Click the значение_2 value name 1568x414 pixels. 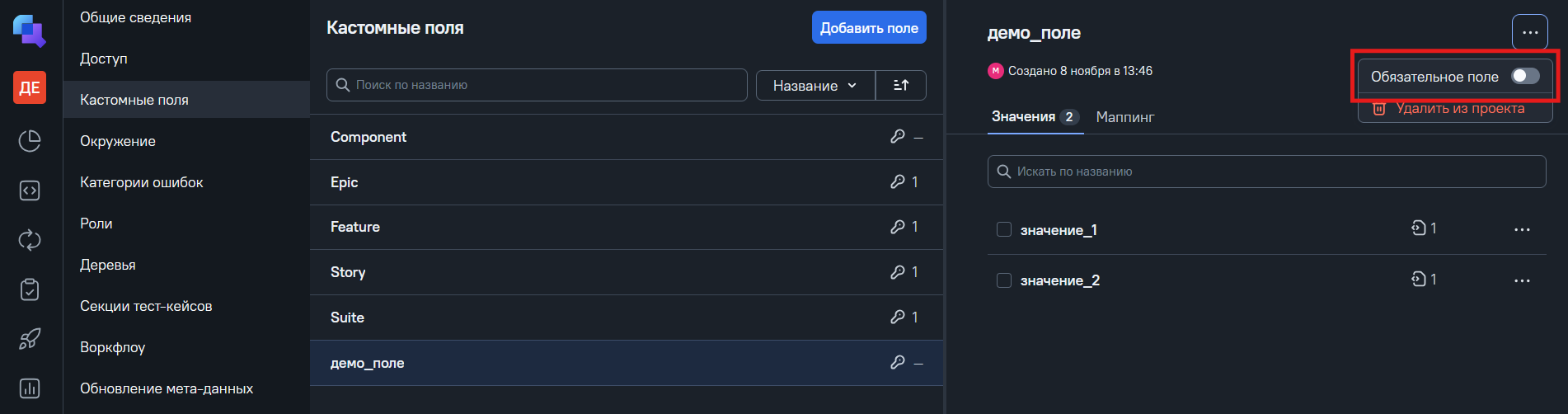(1060, 280)
